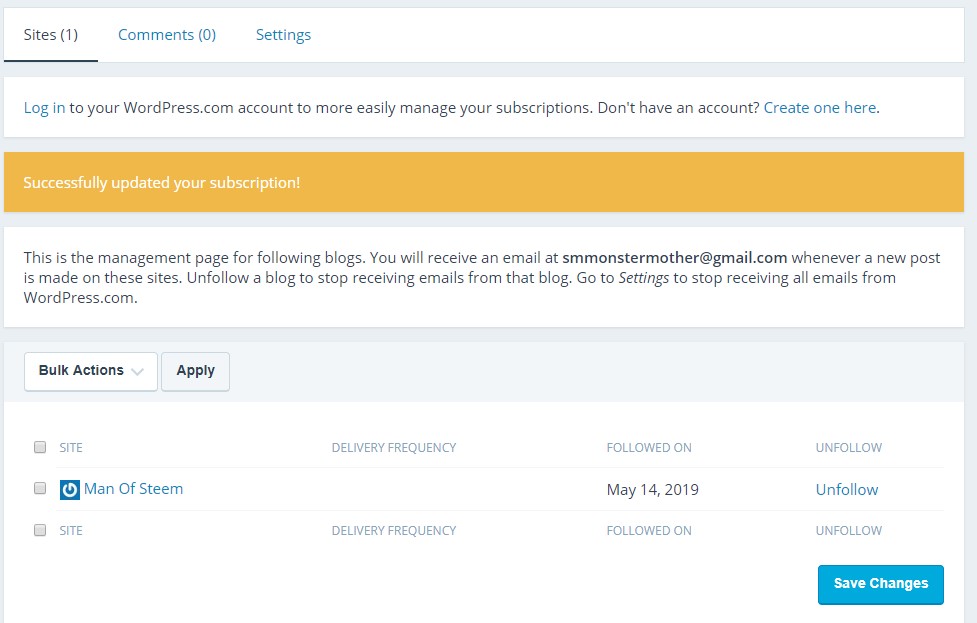Click the top Site column header
This screenshot has width=977, height=623.
[x=71, y=448]
